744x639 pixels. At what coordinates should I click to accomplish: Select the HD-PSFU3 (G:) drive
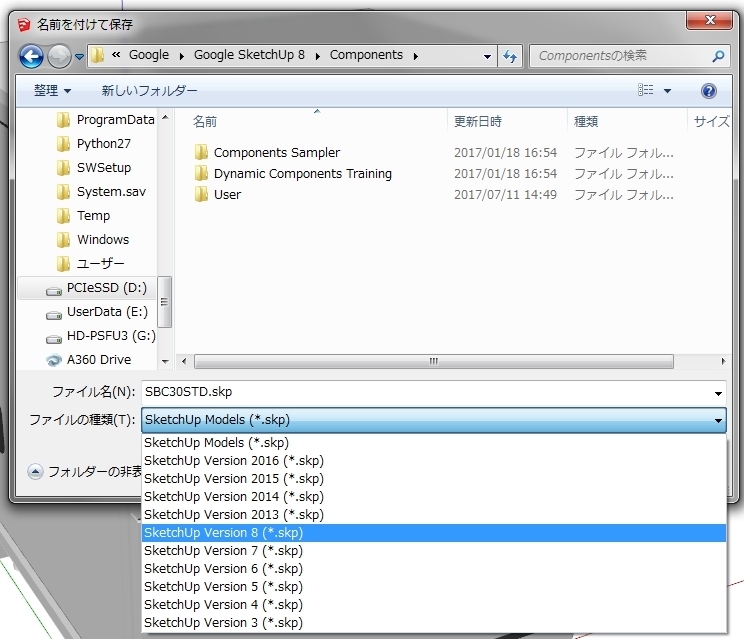[x=100, y=336]
